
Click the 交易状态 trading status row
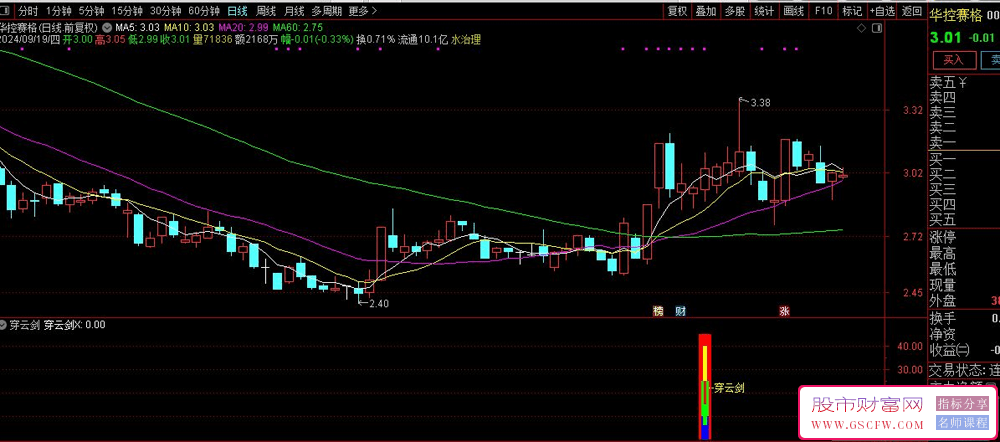tap(964, 370)
